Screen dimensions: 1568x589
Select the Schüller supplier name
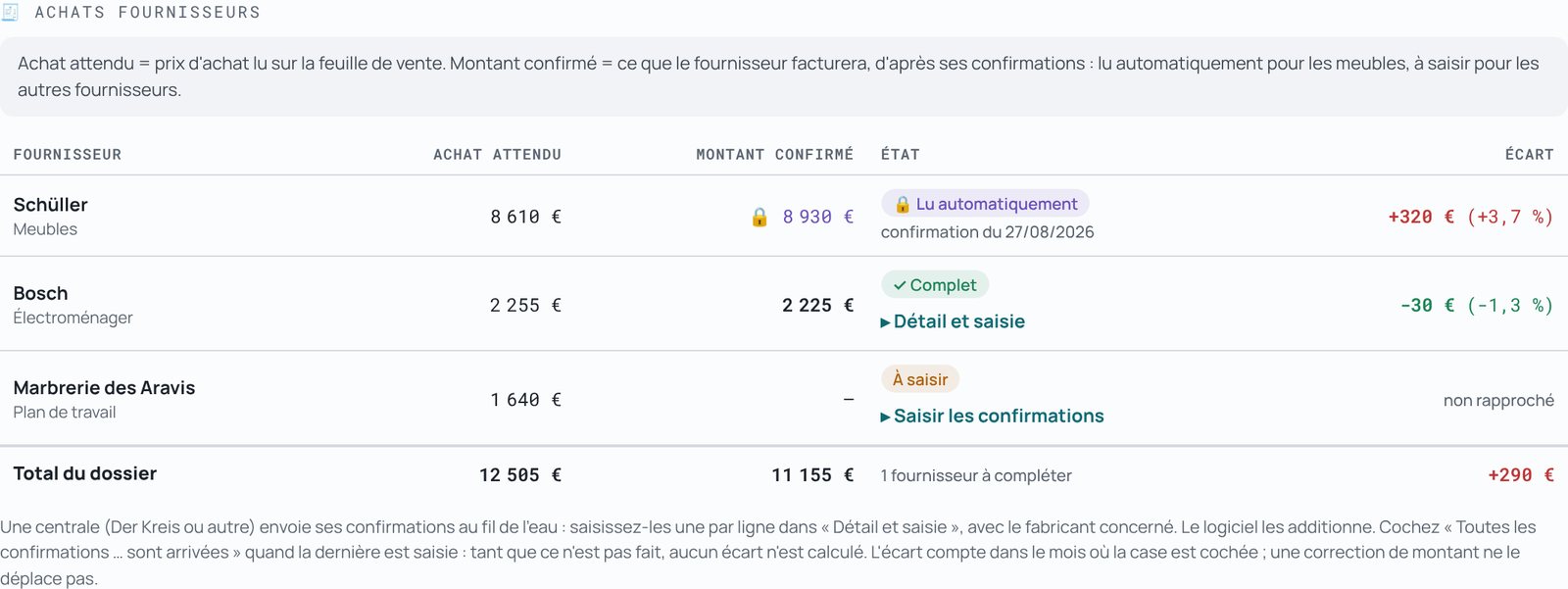click(x=51, y=205)
